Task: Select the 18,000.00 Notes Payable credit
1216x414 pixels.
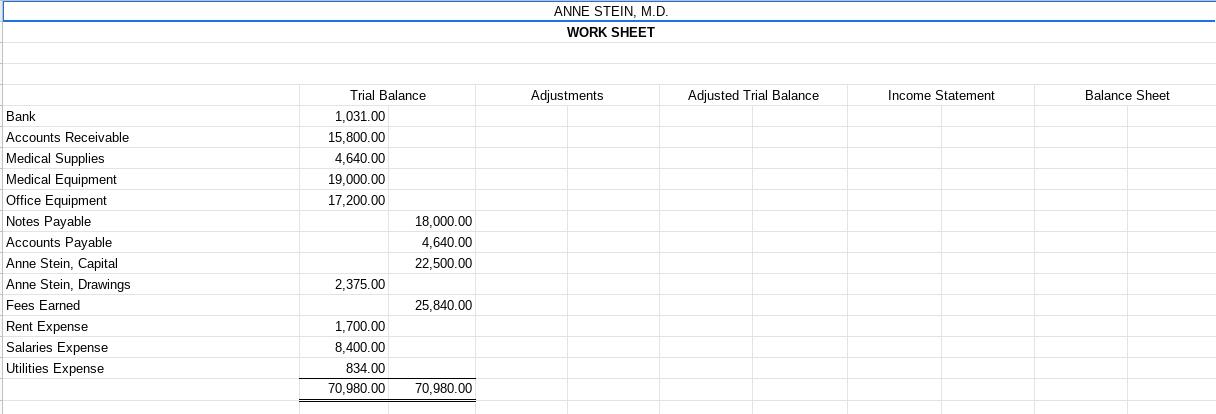Action: [x=432, y=221]
